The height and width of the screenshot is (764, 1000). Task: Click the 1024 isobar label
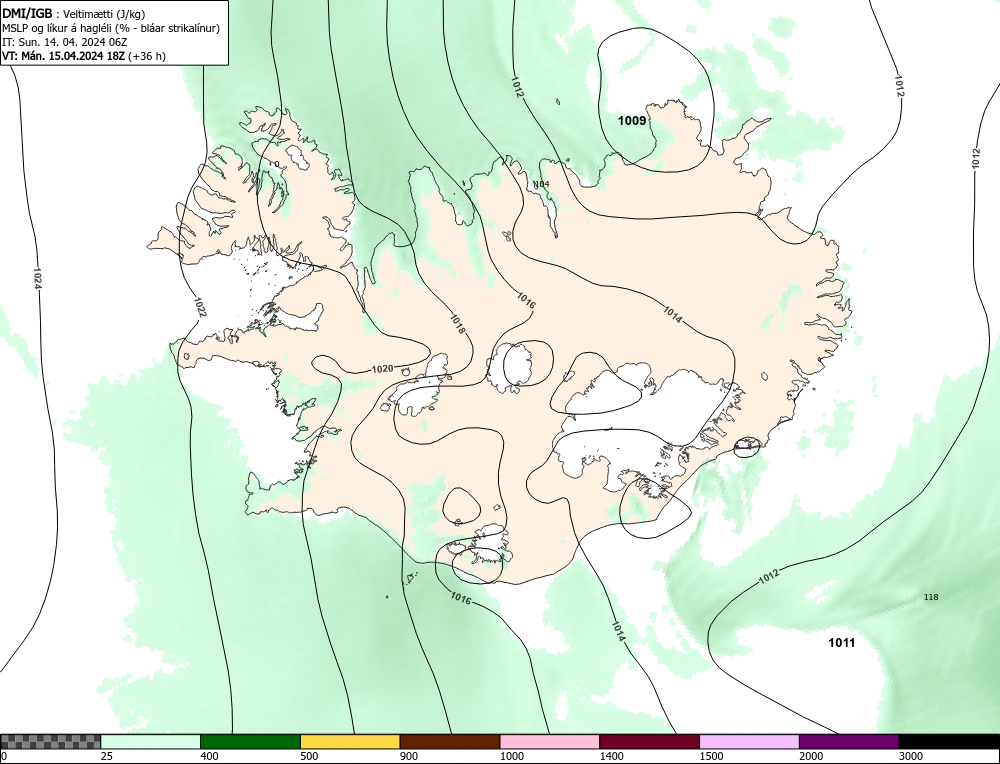[x=37, y=279]
